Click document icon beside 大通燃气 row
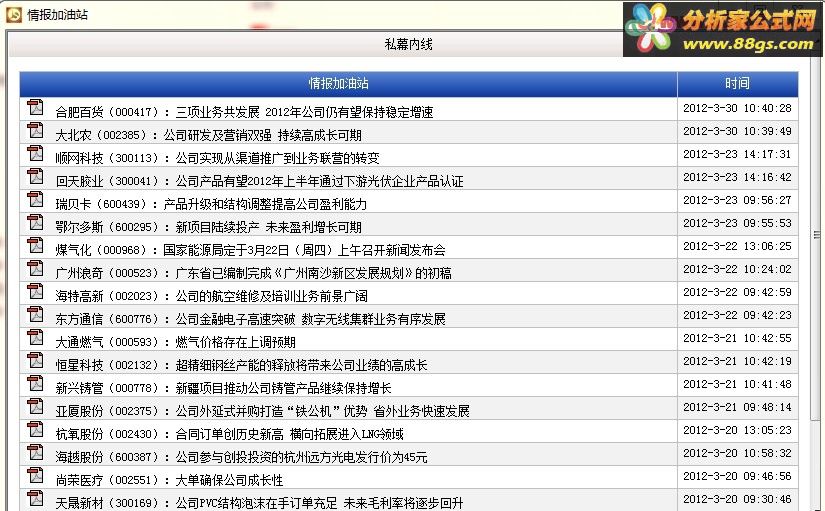 coord(35,337)
